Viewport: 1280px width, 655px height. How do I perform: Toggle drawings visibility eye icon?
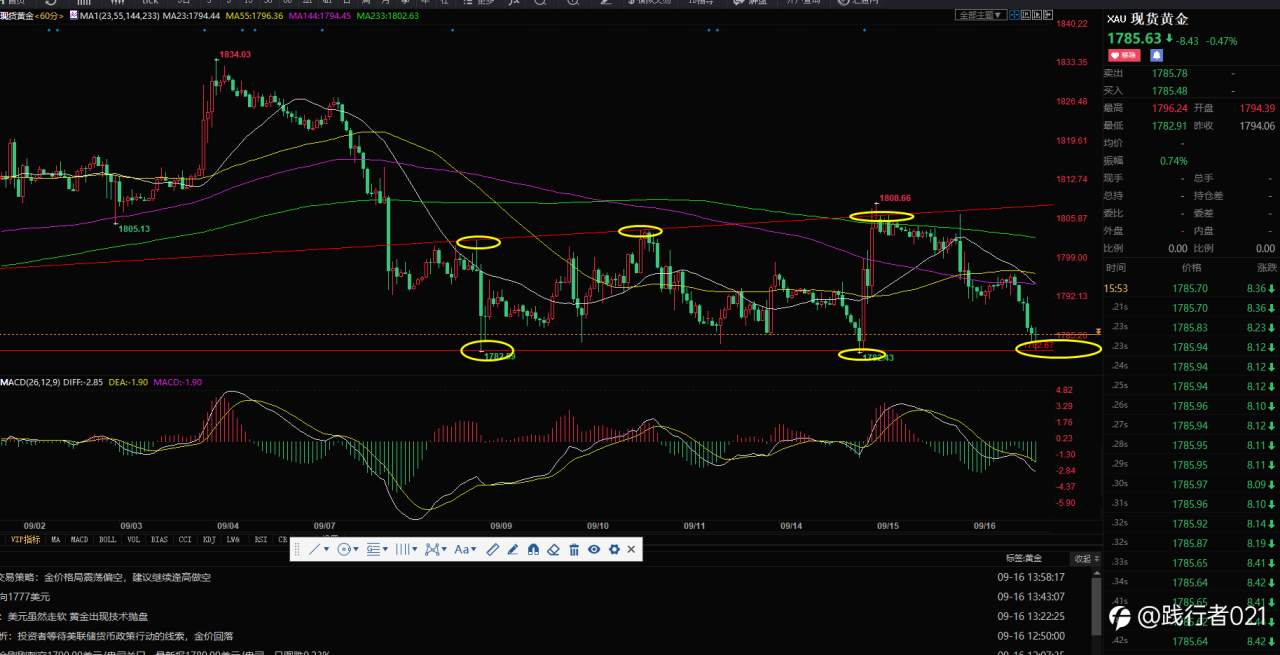click(x=594, y=549)
